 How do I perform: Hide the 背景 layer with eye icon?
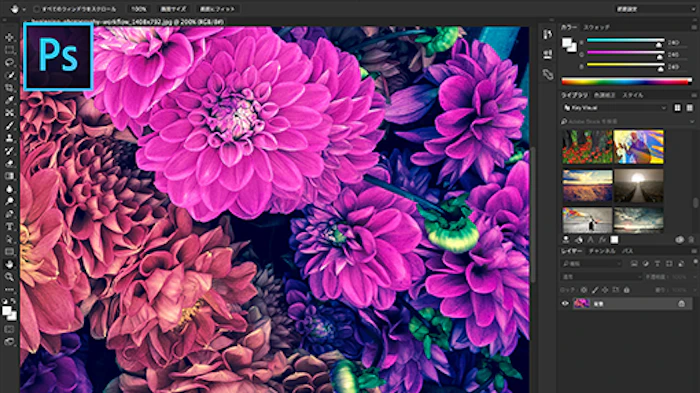tap(565, 304)
